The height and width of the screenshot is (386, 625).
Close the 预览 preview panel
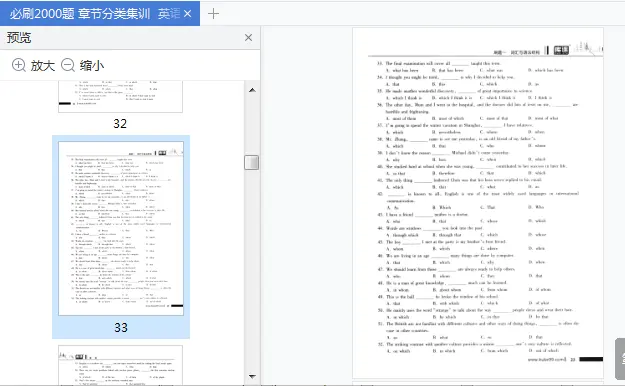point(248,37)
